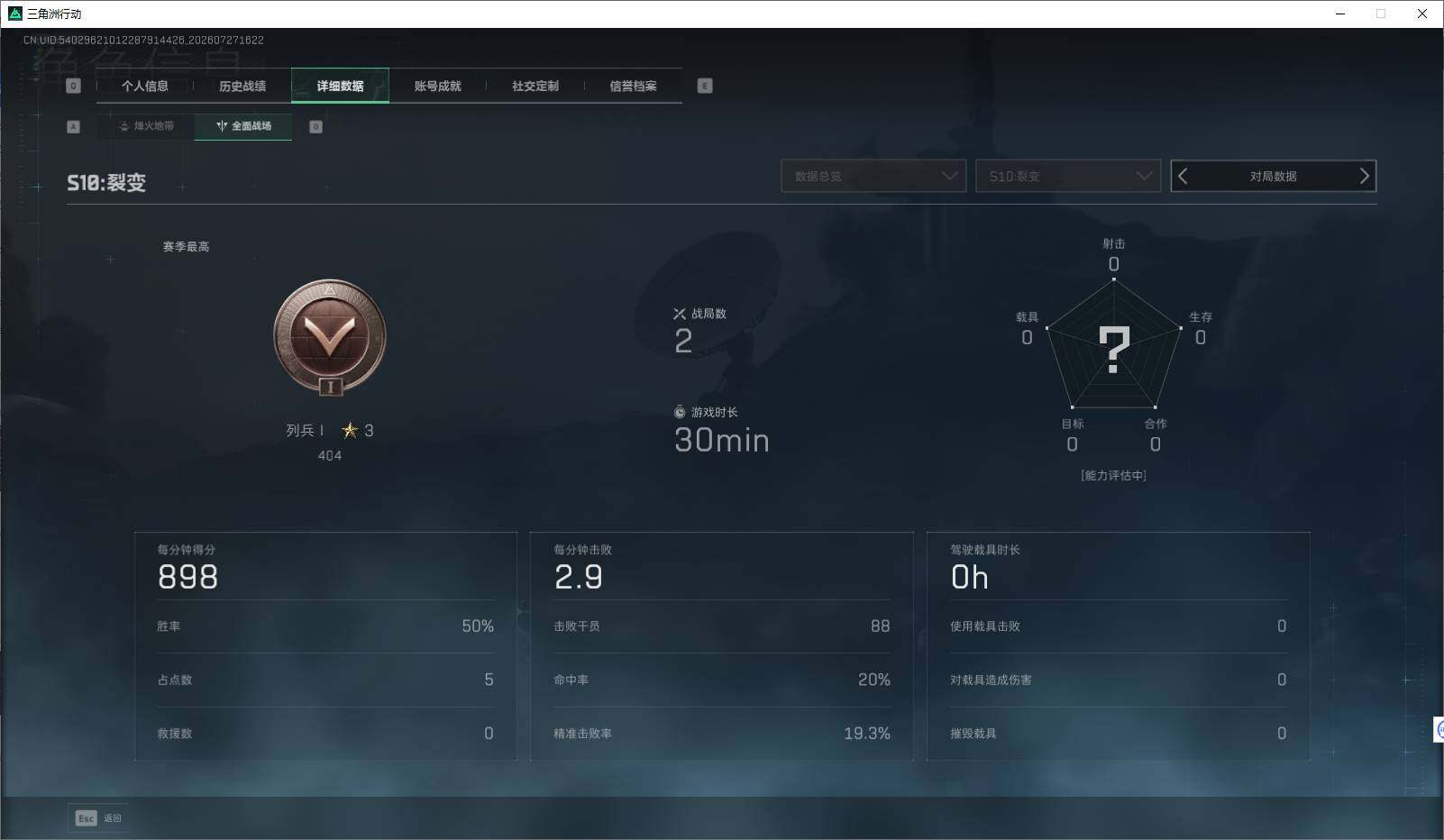Screen dimensions: 1444x840
Task: Expand the 数据总览 dropdown
Action: tap(873, 176)
